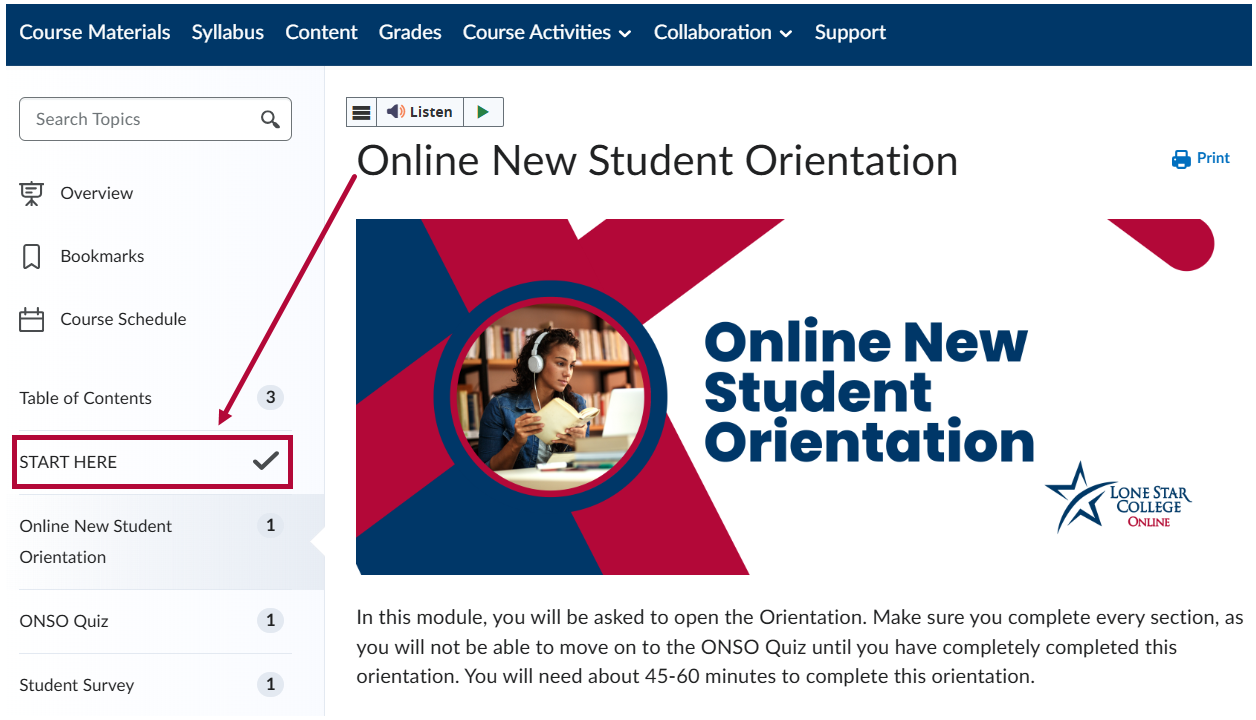
Task: Click the Online New Student Orientation banner image
Action: point(785,394)
